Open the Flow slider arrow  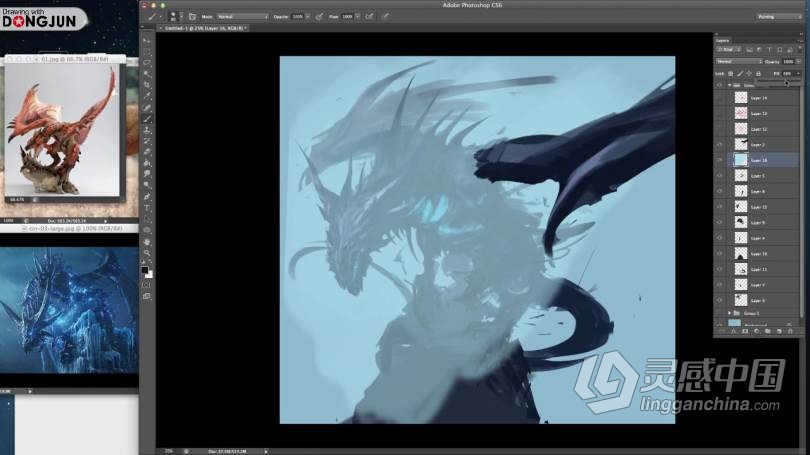click(x=357, y=17)
